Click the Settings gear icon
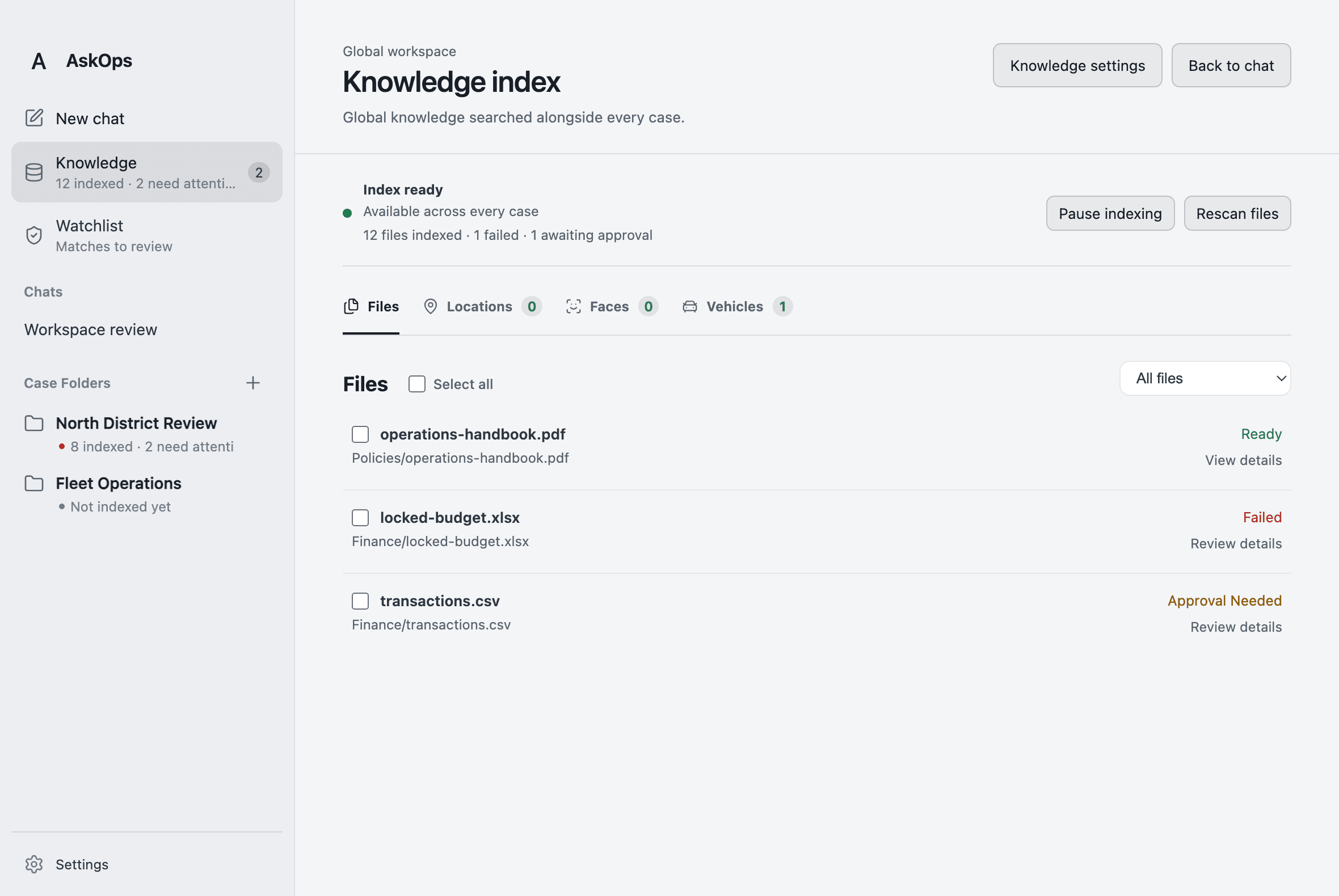The width and height of the screenshot is (1339, 896). pos(34,864)
